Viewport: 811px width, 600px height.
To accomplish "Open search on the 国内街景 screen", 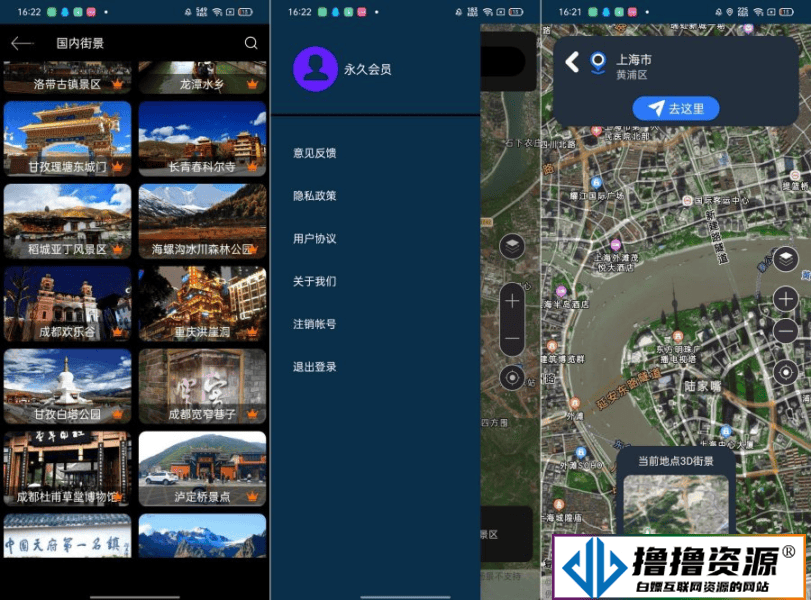I will pyautogui.click(x=251, y=43).
